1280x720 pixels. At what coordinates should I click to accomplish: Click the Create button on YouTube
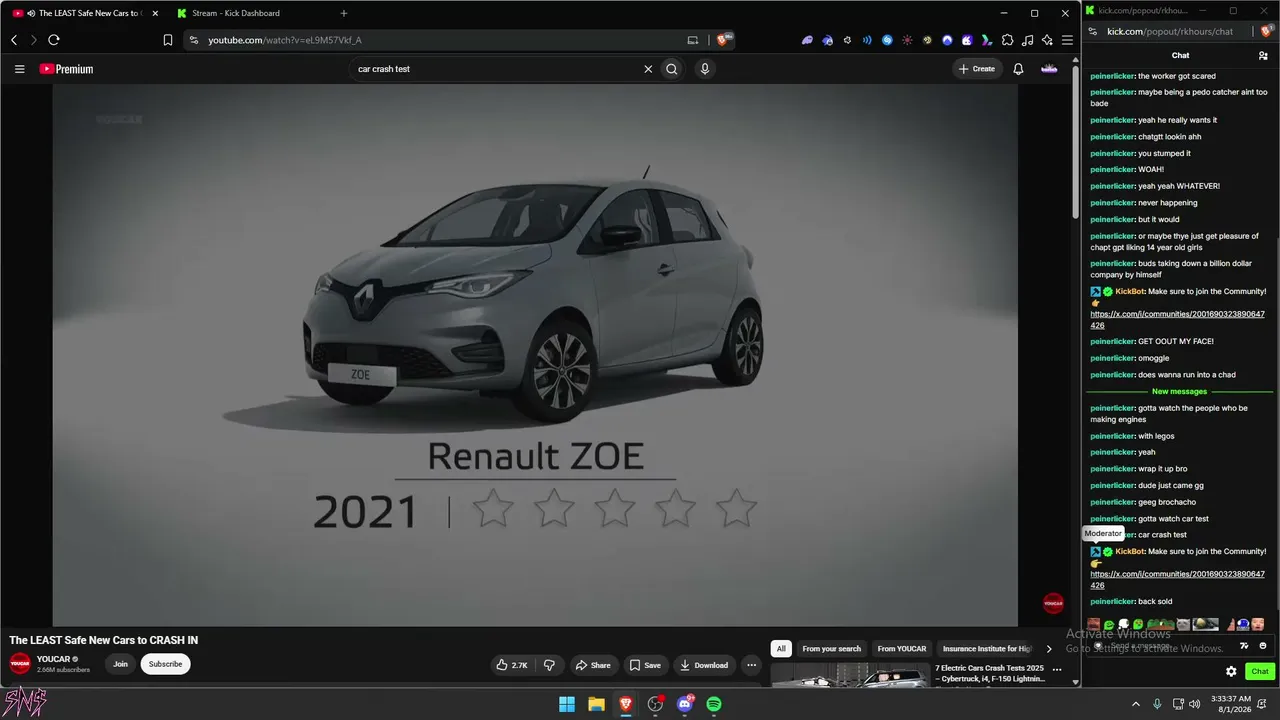(x=977, y=69)
